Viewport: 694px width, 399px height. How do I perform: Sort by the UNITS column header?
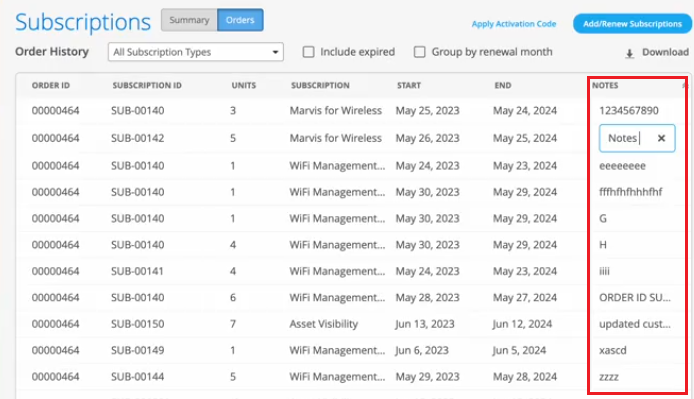(244, 85)
